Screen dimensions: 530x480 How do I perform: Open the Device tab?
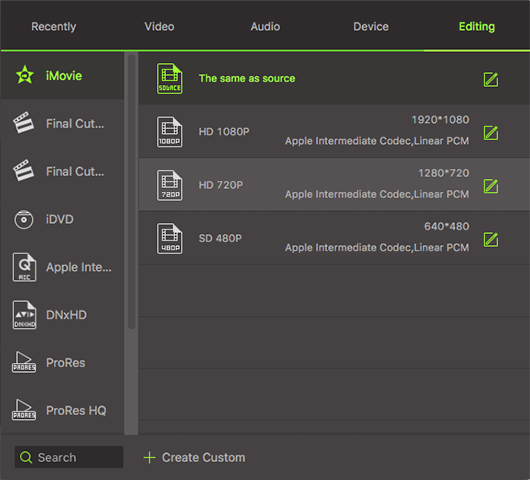[371, 26]
